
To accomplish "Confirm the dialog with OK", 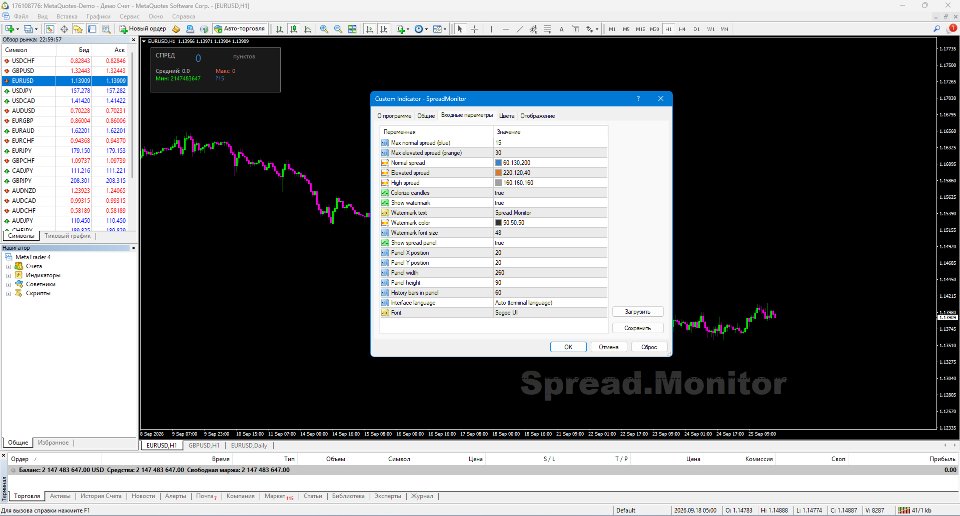I will [568, 347].
